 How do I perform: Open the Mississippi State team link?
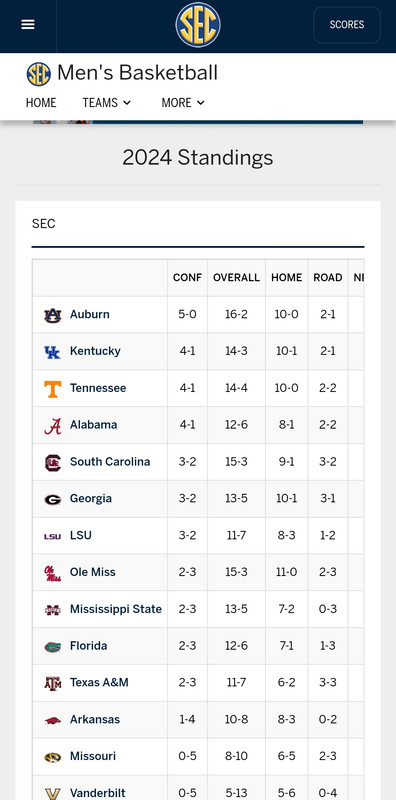point(116,609)
